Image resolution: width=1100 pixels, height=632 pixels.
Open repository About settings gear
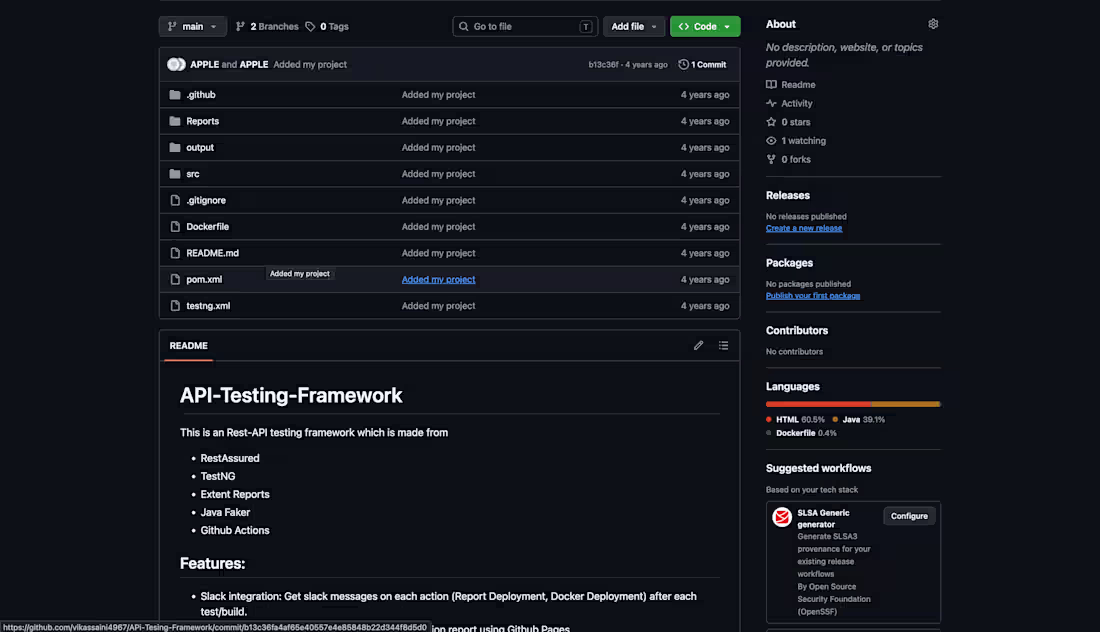point(932,24)
